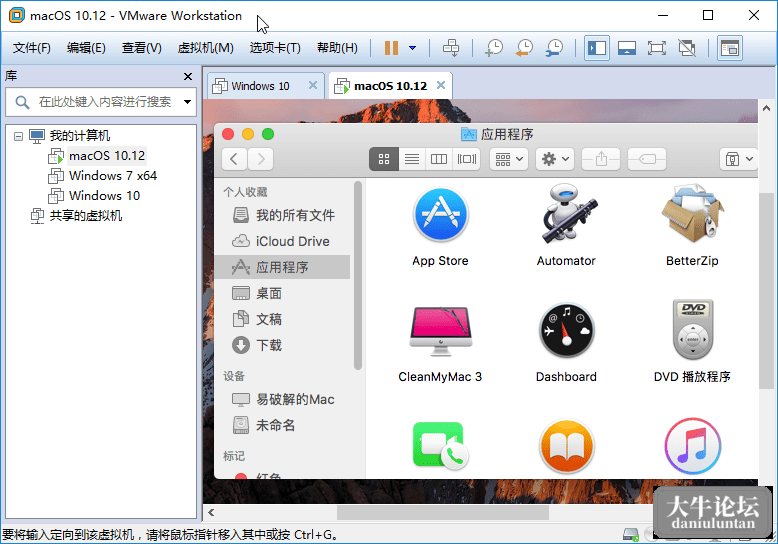Open the App Store application icon

440,215
